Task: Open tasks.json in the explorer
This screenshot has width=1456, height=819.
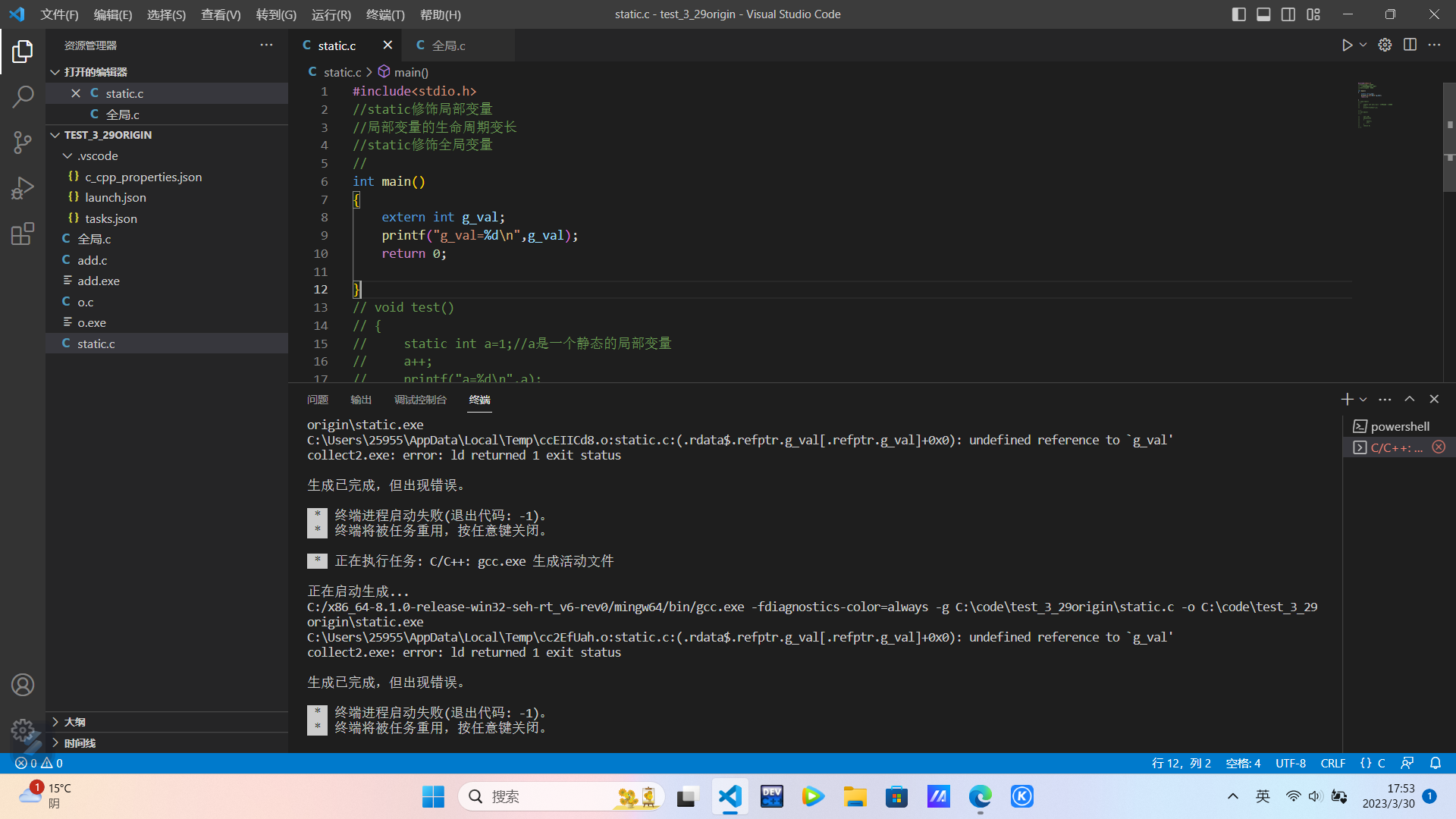Action: pos(111,218)
